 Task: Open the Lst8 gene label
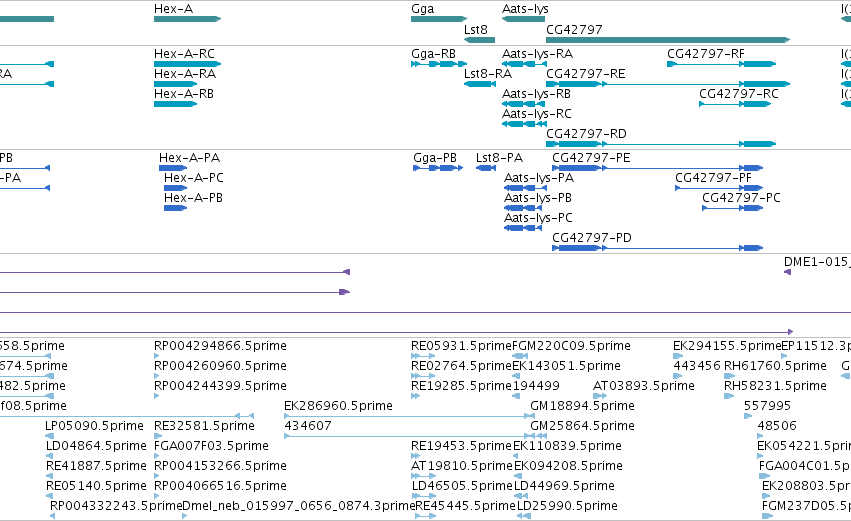click(x=475, y=29)
